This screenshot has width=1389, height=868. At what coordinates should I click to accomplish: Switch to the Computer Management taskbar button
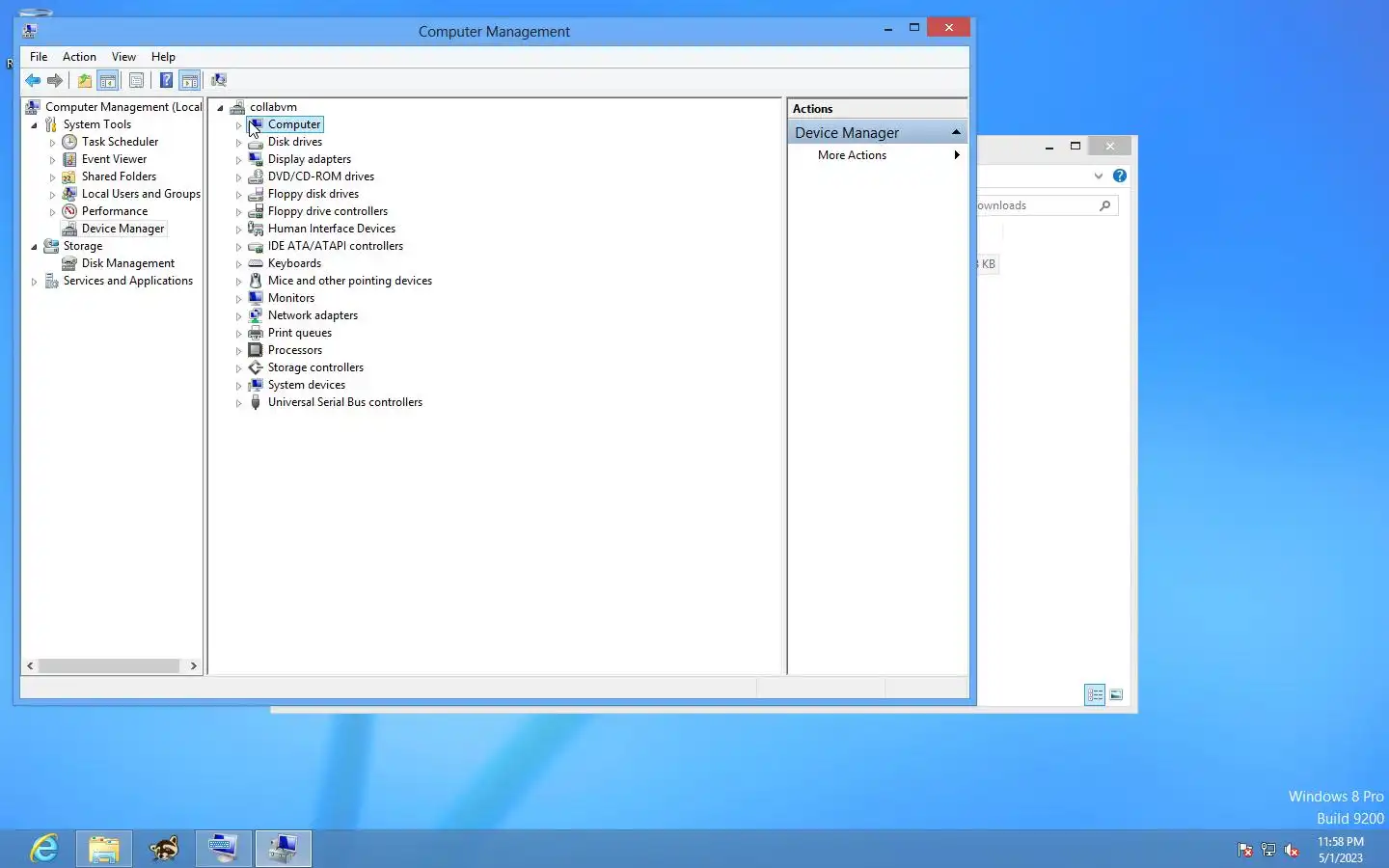pyautogui.click(x=284, y=849)
